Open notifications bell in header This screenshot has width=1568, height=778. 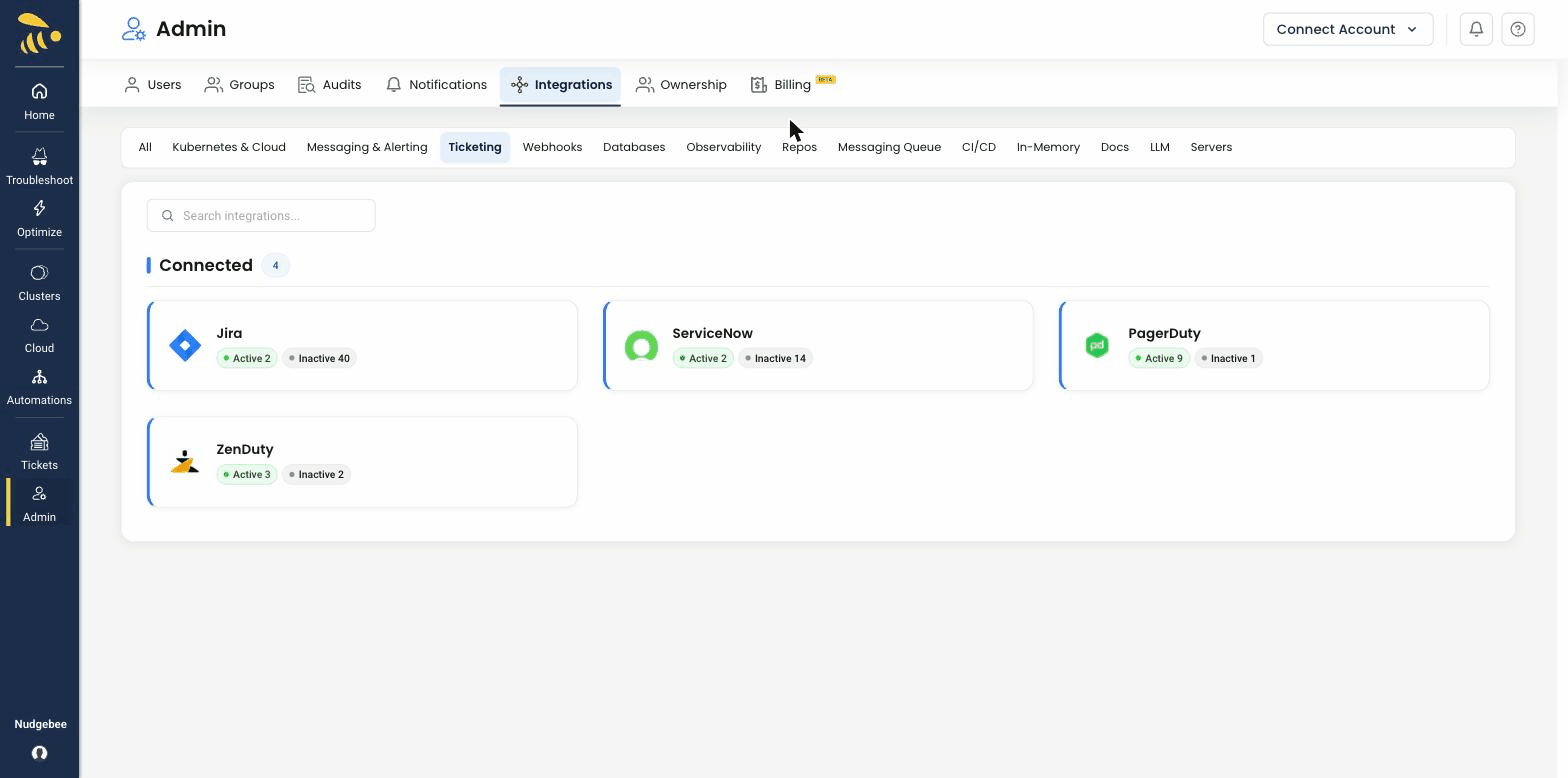click(1476, 29)
